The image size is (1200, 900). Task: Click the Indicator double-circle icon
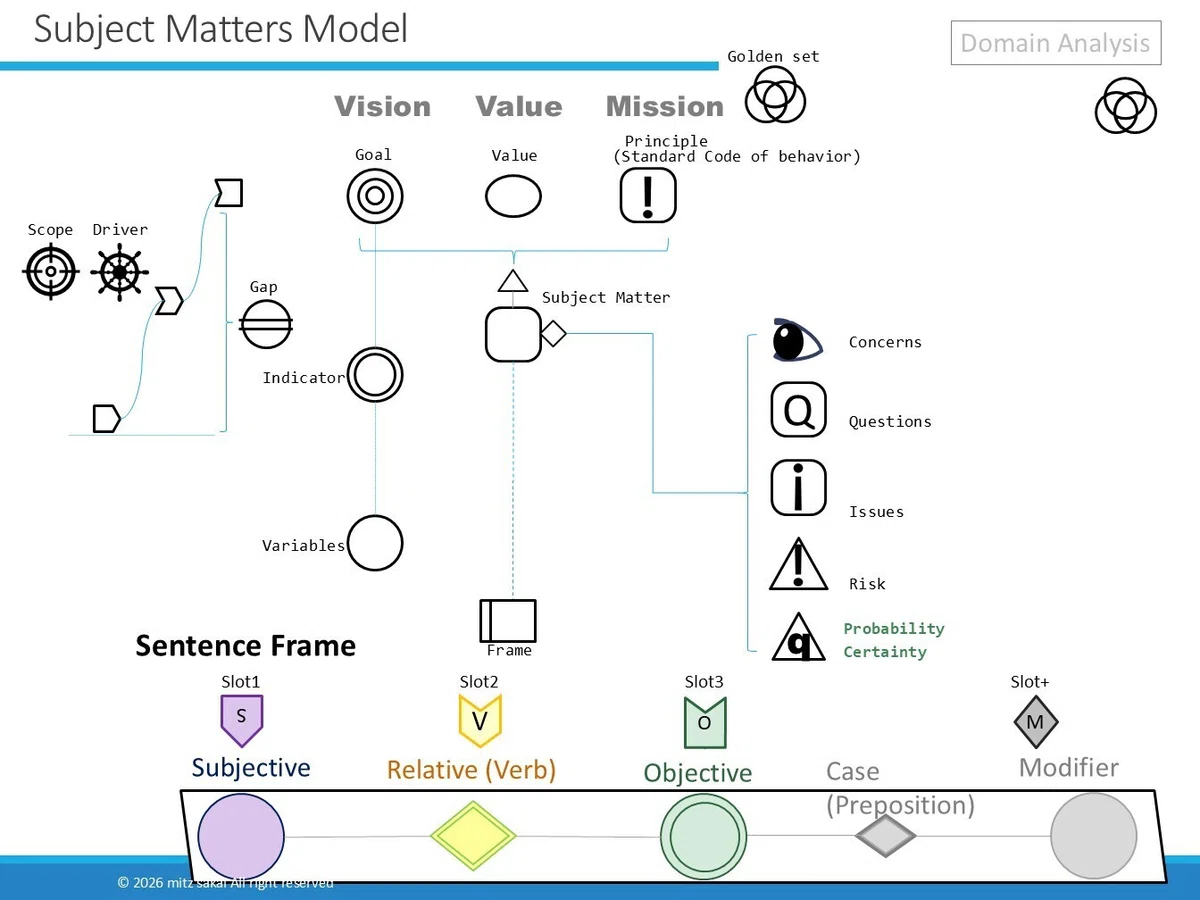coord(375,376)
